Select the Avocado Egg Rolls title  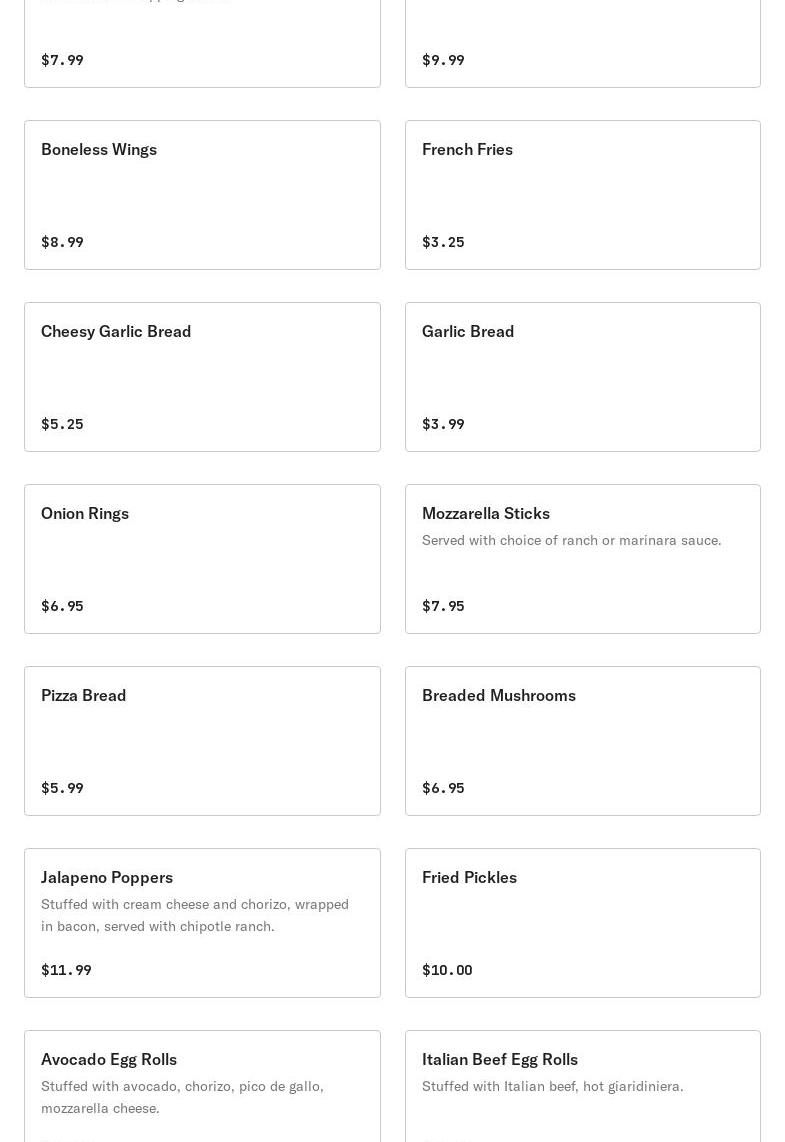tap(109, 1059)
